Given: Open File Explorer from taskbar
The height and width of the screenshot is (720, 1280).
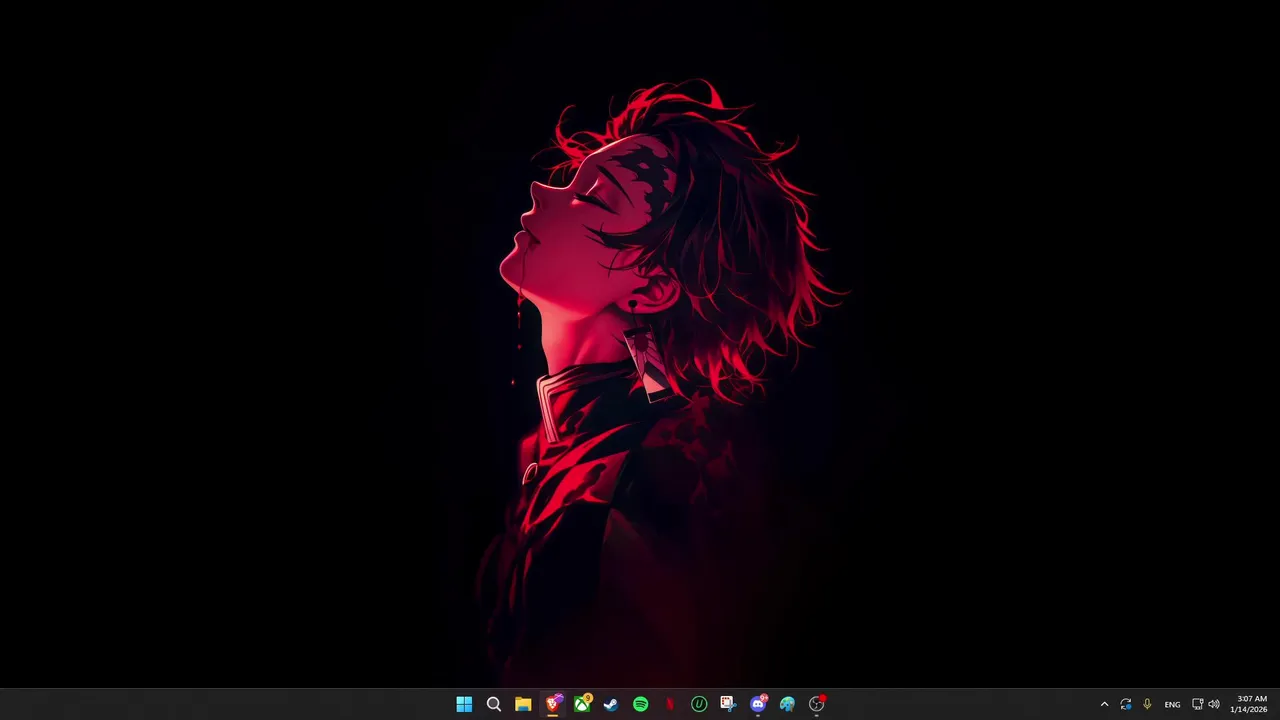Looking at the screenshot, I should [523, 704].
